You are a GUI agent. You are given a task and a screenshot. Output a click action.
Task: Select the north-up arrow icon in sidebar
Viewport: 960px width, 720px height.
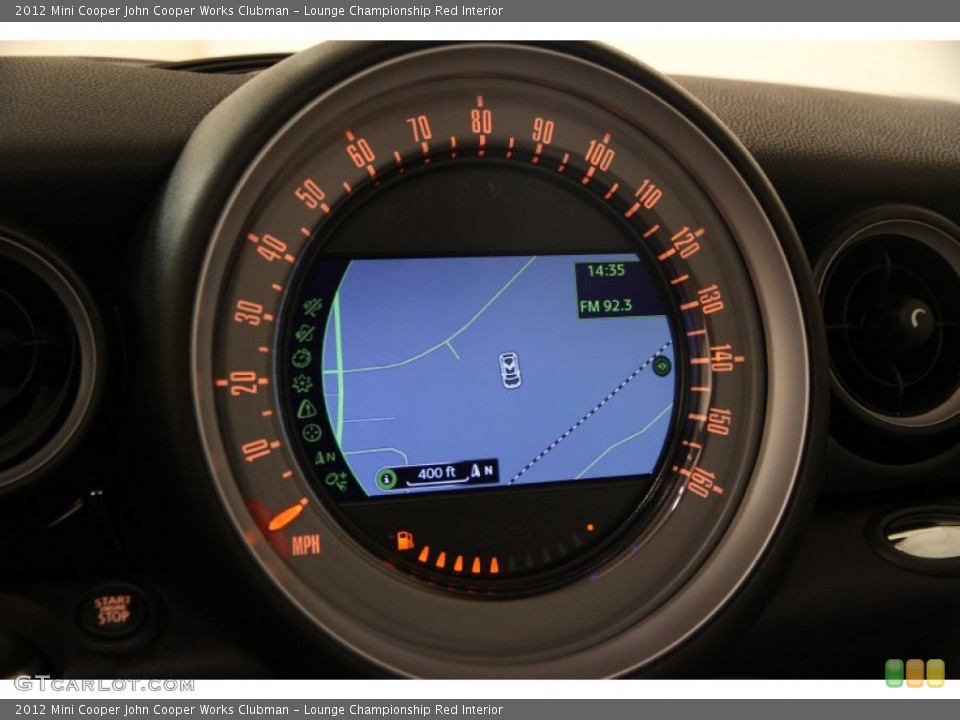click(325, 457)
